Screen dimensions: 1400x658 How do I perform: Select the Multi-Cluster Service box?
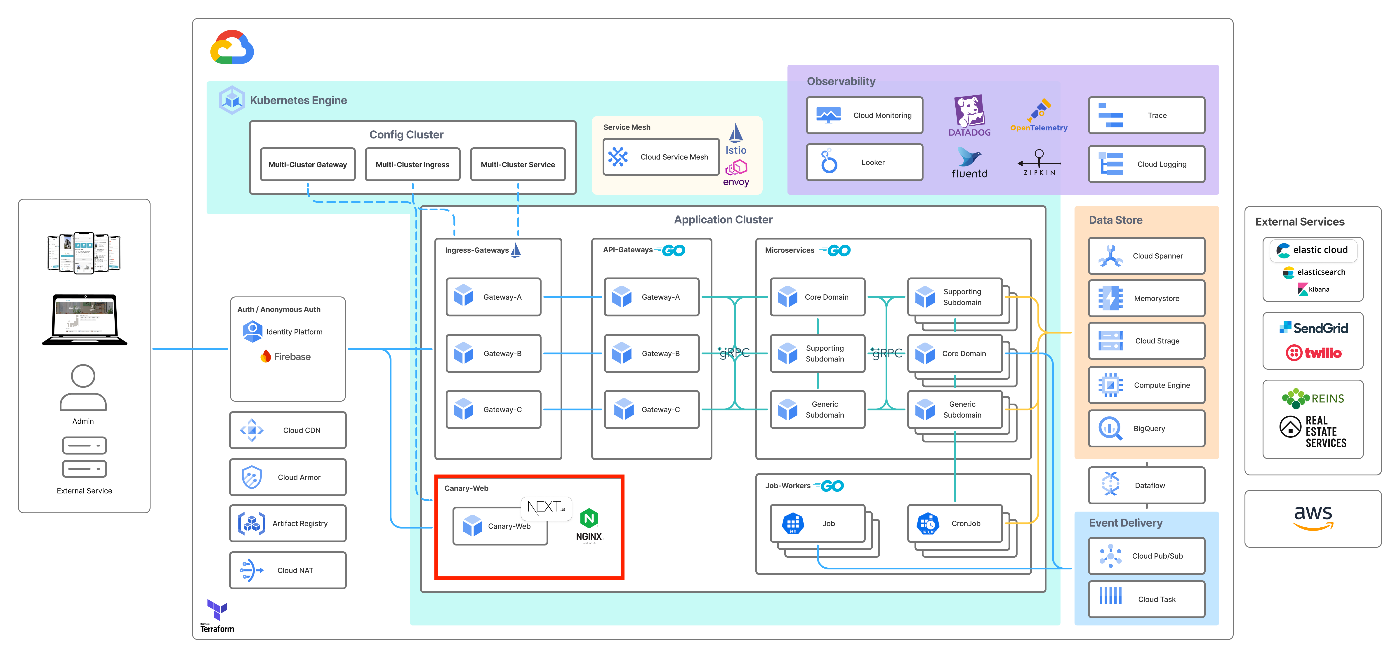[518, 165]
